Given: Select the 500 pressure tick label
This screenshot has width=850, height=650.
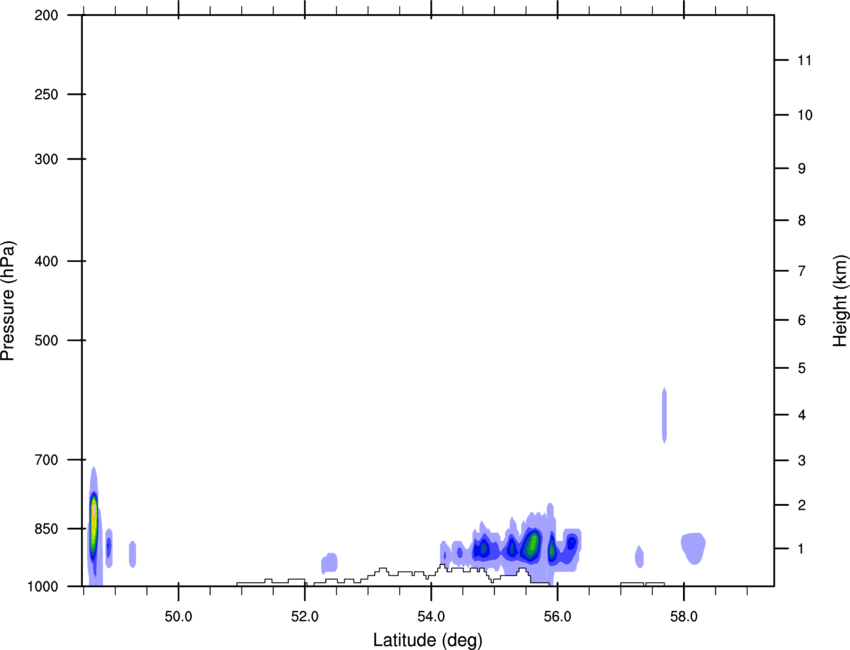Looking at the screenshot, I should point(46,340).
